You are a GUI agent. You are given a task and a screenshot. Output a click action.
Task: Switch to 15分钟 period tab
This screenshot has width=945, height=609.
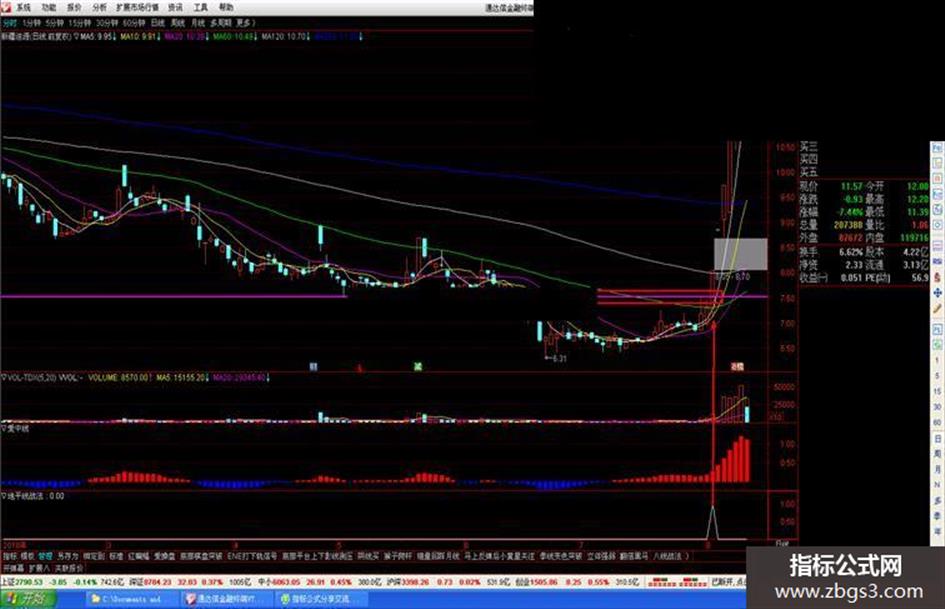(80, 23)
